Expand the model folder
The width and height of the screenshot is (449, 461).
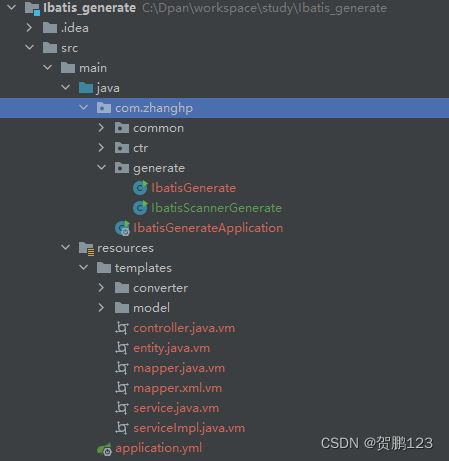(x=101, y=308)
